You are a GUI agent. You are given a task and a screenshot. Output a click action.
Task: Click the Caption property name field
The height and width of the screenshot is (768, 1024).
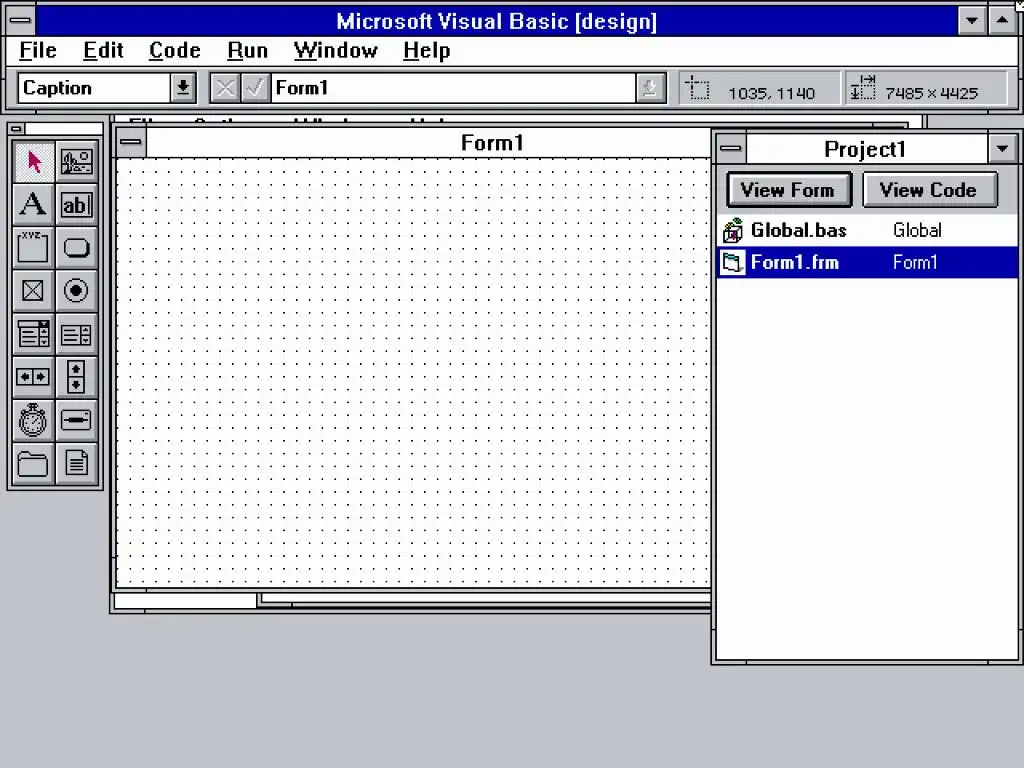(x=95, y=88)
